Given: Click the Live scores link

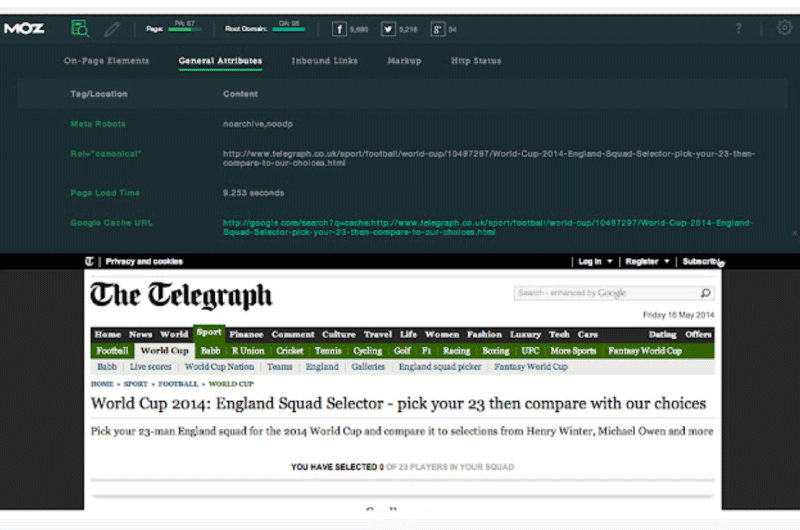Looking at the screenshot, I should (x=151, y=367).
